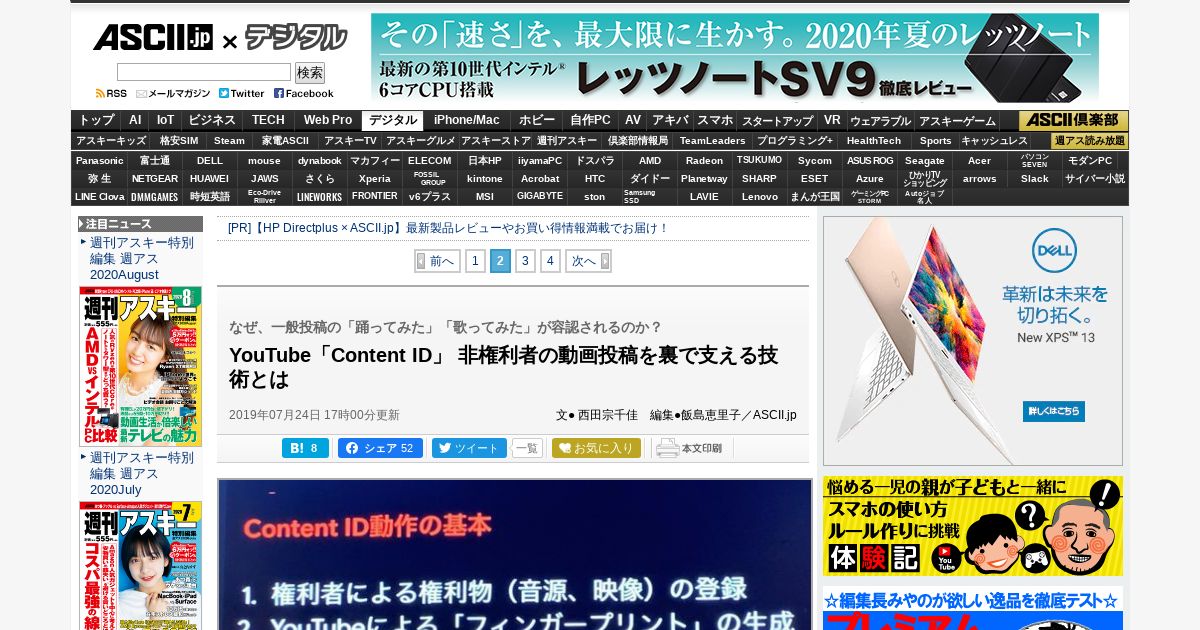The height and width of the screenshot is (630, 1200).
Task: Select page 3 in the pagination
Action: click(525, 261)
